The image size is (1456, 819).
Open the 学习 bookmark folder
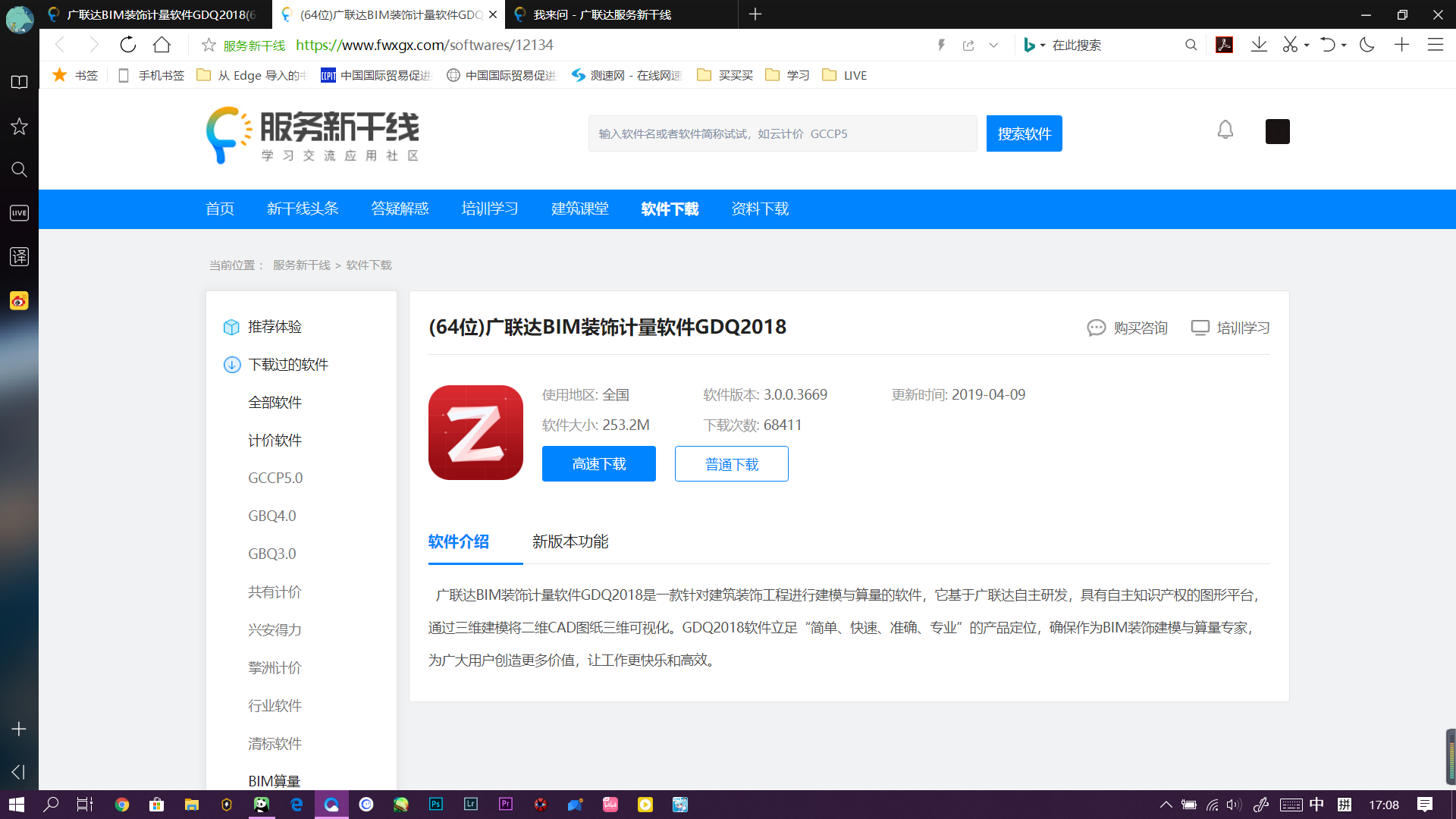tap(787, 75)
